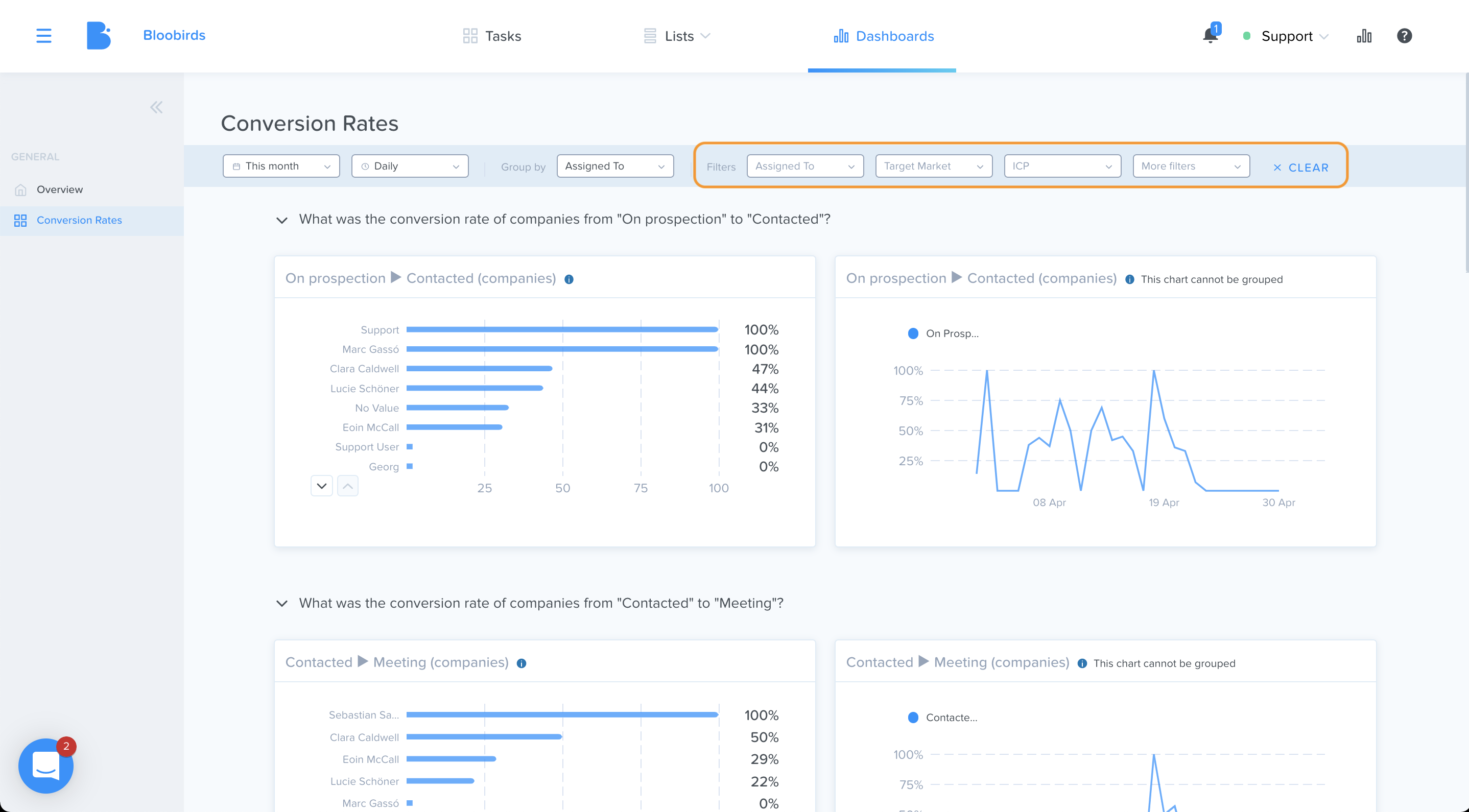This screenshot has height=812, width=1469.
Task: Open the More filters dropdown
Action: click(x=1191, y=166)
